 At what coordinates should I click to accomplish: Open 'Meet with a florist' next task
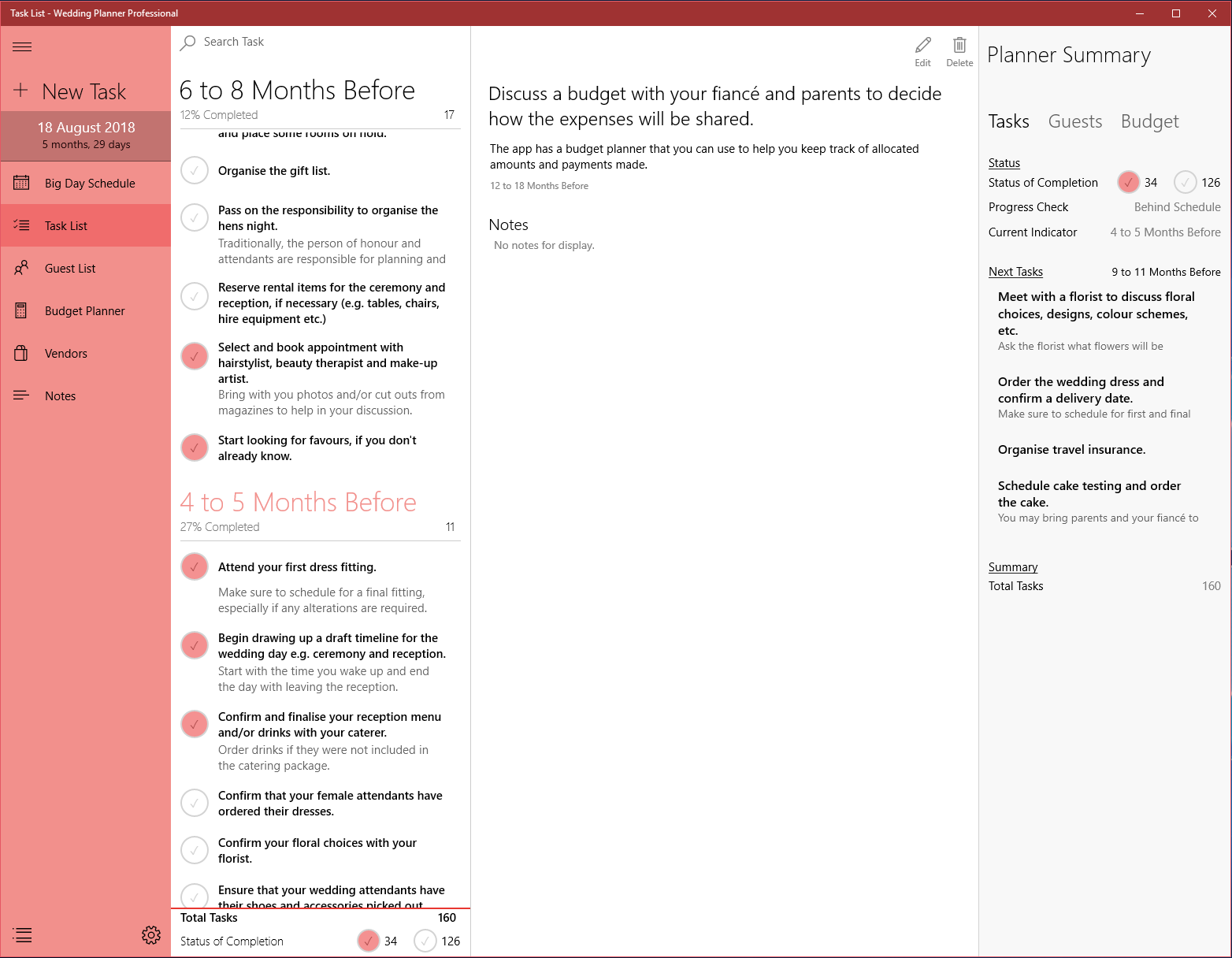point(1100,321)
